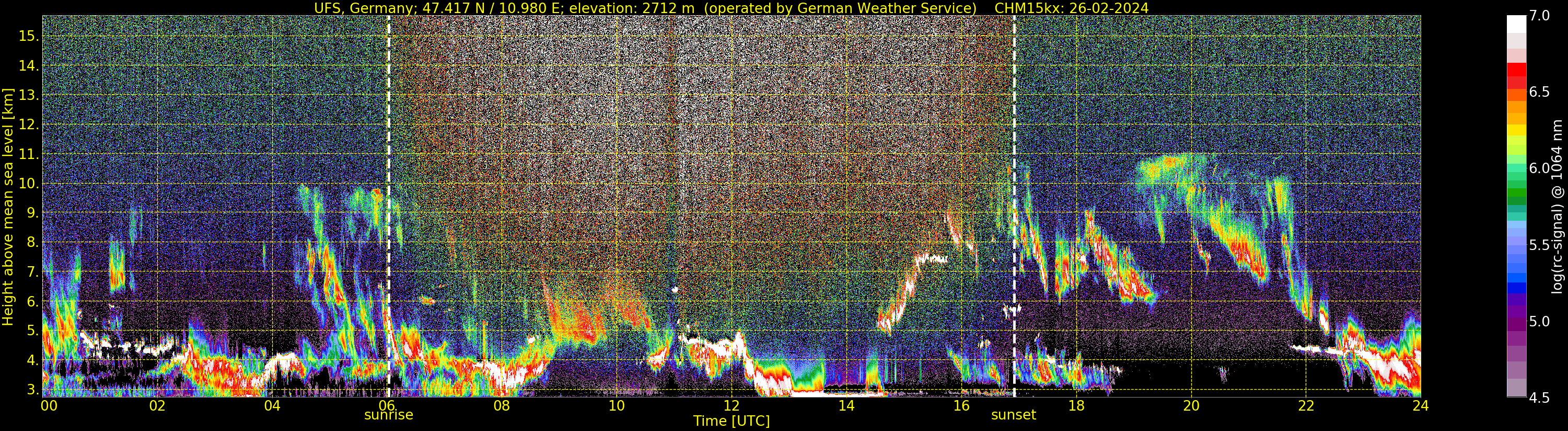Click the '12' time axis tick label
The height and width of the screenshot is (431, 1568).
(x=731, y=405)
